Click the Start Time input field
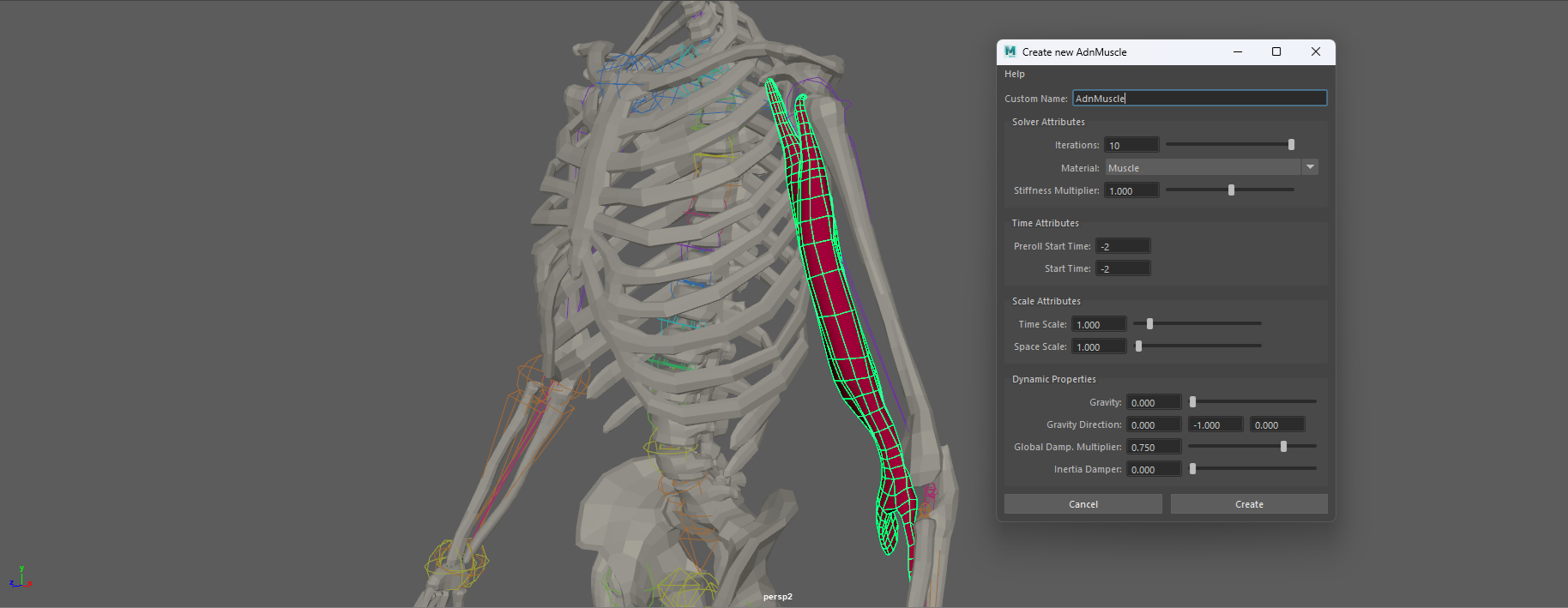The width and height of the screenshot is (1568, 608). [1122, 268]
